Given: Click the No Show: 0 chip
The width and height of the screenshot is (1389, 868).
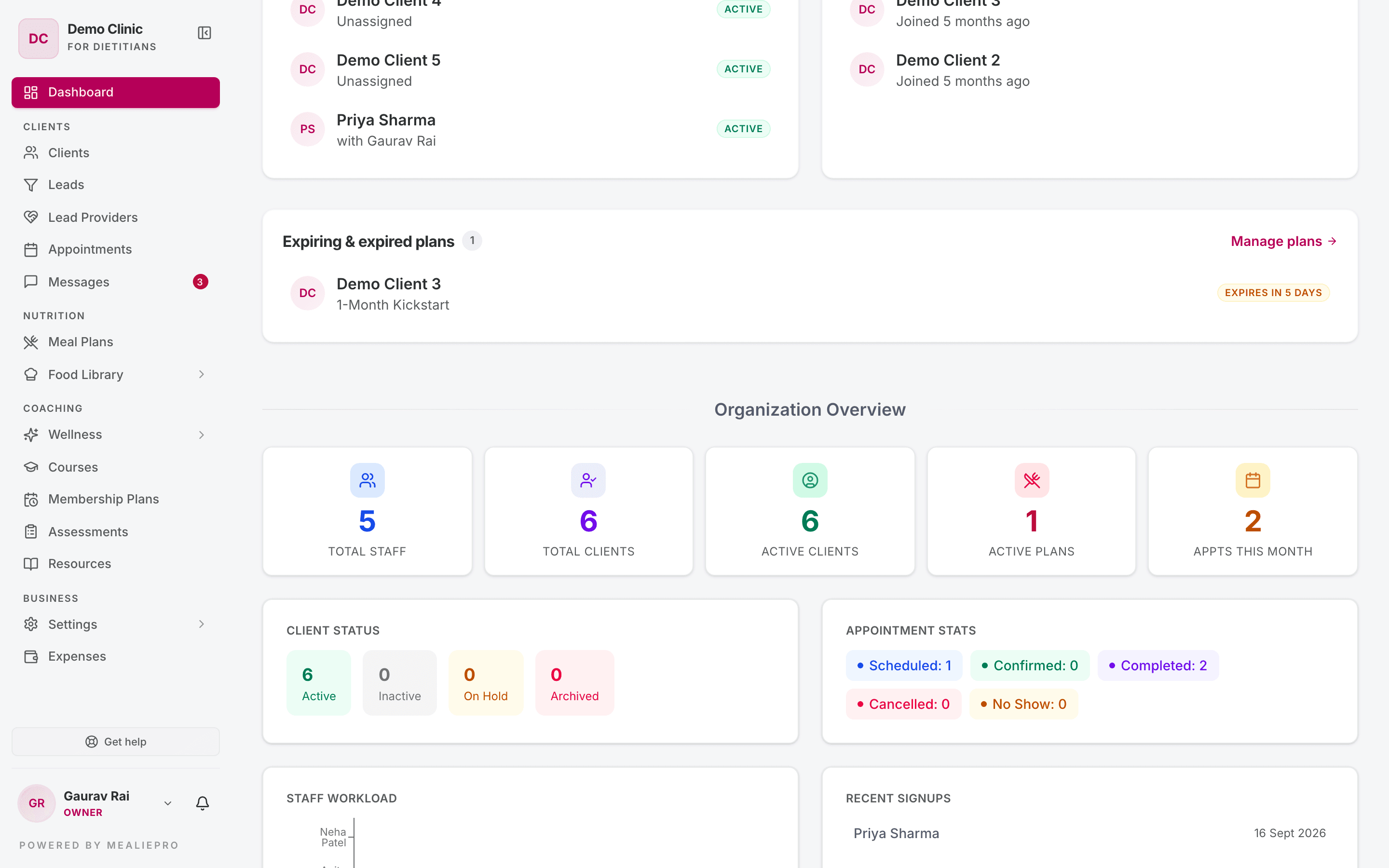Looking at the screenshot, I should [1023, 704].
